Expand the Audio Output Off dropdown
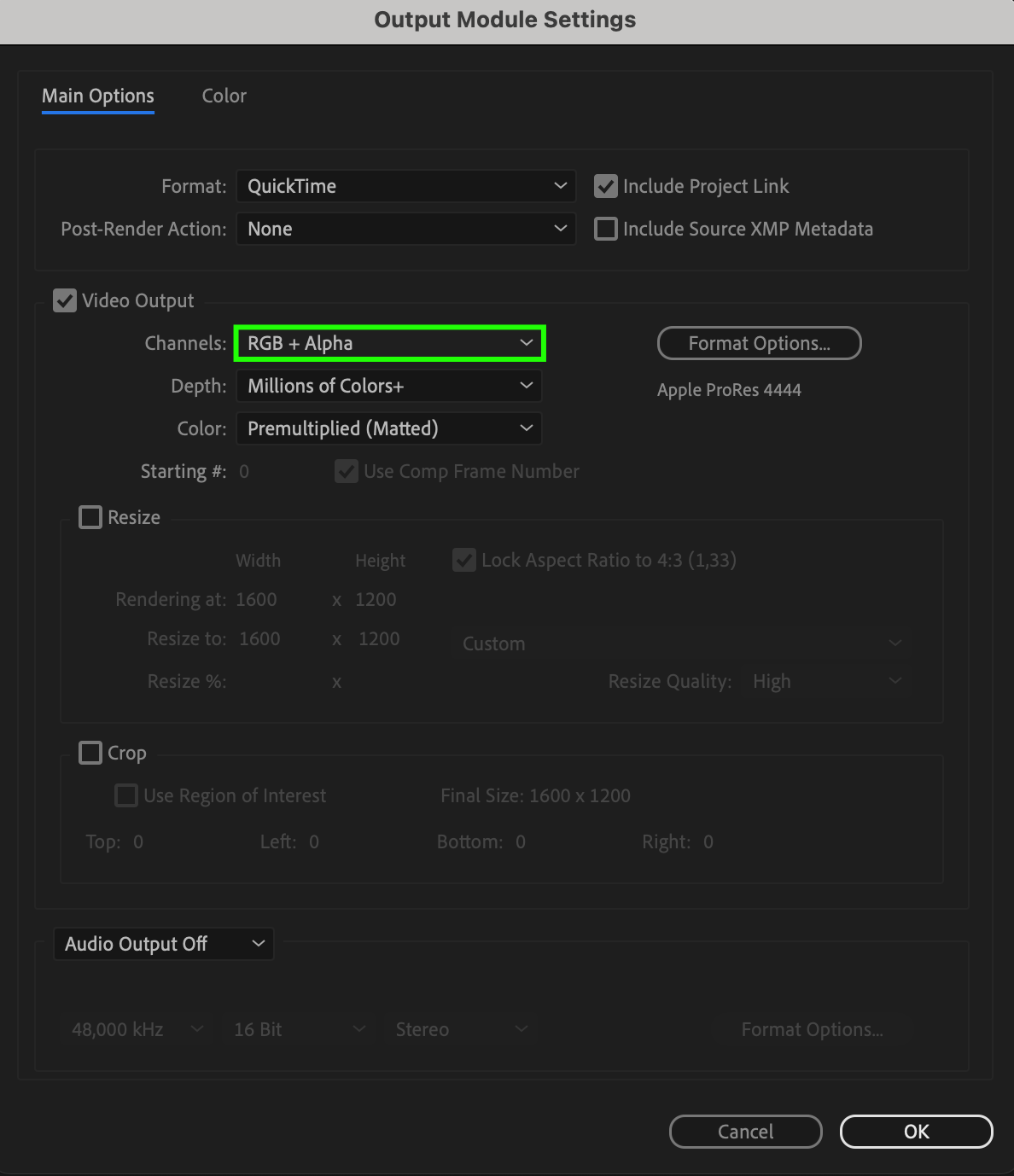Screen dimensions: 1014x1176 164,944
